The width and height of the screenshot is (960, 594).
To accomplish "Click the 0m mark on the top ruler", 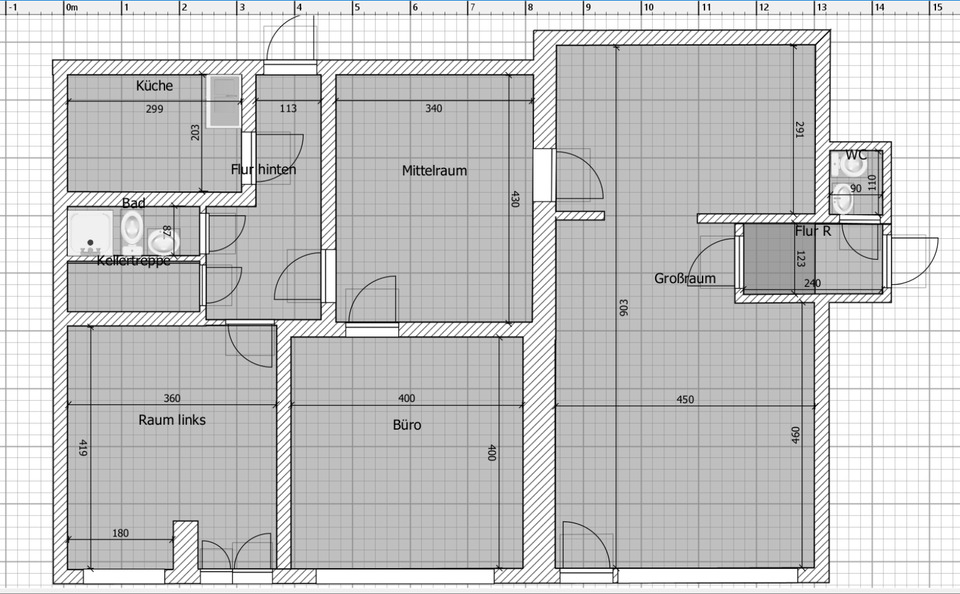I will point(71,6).
